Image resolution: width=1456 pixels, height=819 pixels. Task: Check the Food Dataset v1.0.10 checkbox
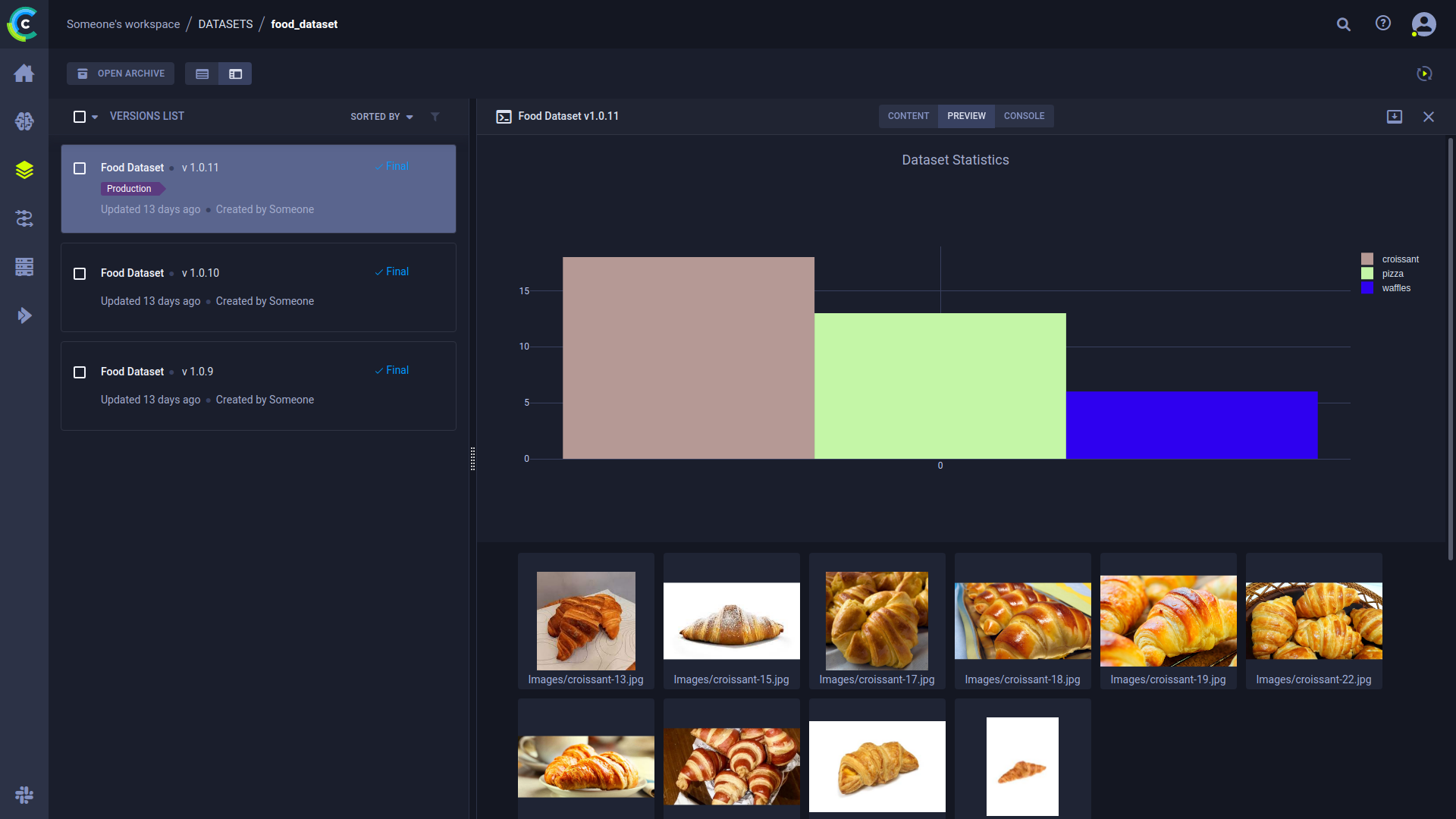(80, 274)
